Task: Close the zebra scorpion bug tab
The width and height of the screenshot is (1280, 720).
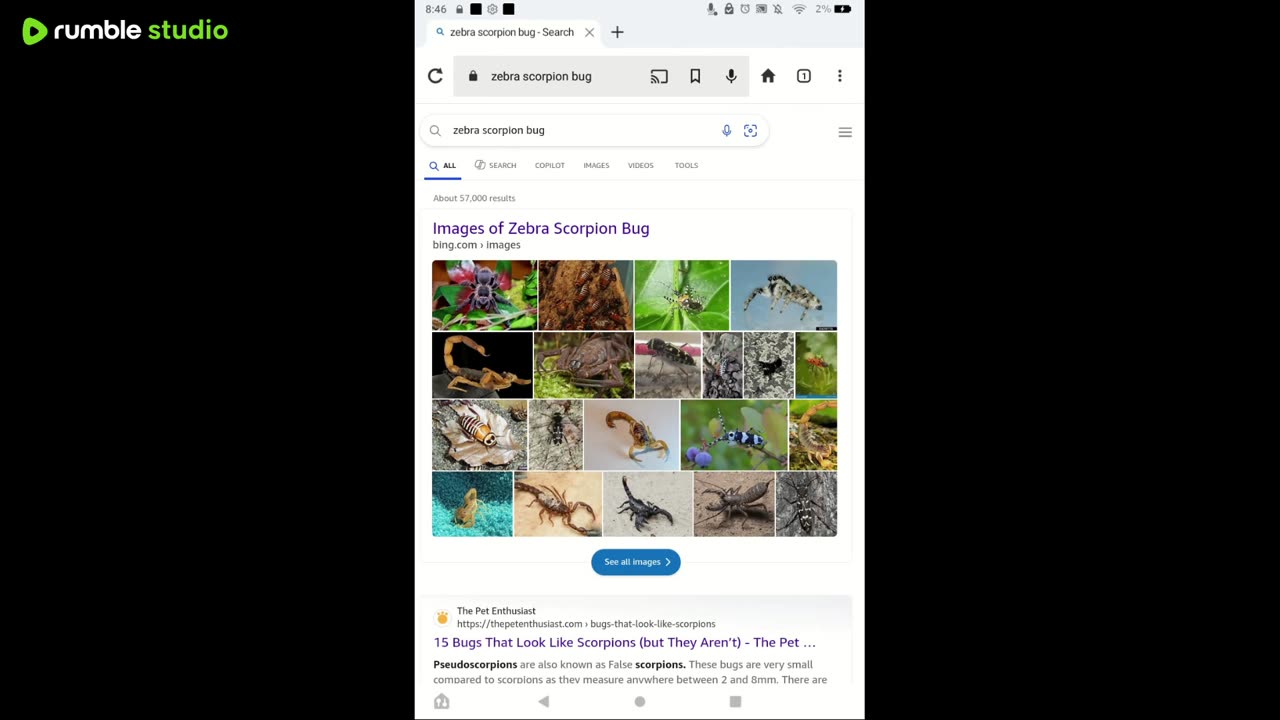Action: 589,32
